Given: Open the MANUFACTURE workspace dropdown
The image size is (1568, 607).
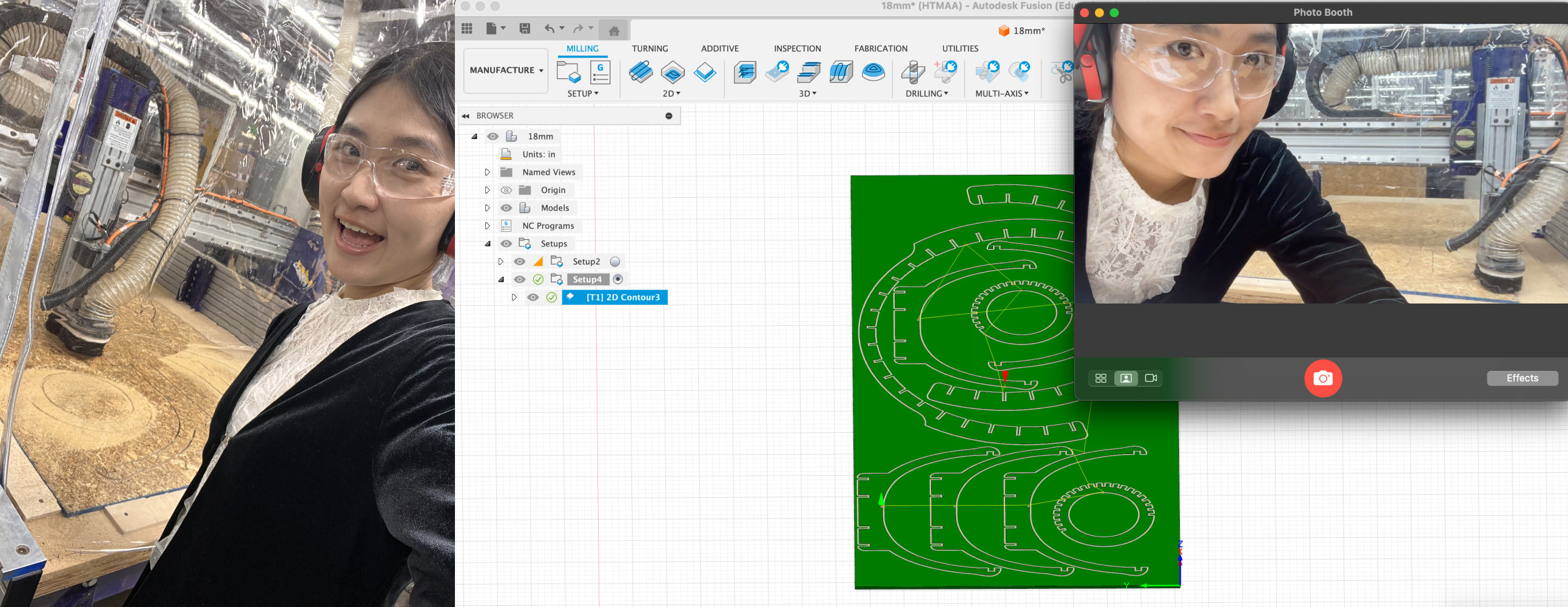Looking at the screenshot, I should 505,70.
